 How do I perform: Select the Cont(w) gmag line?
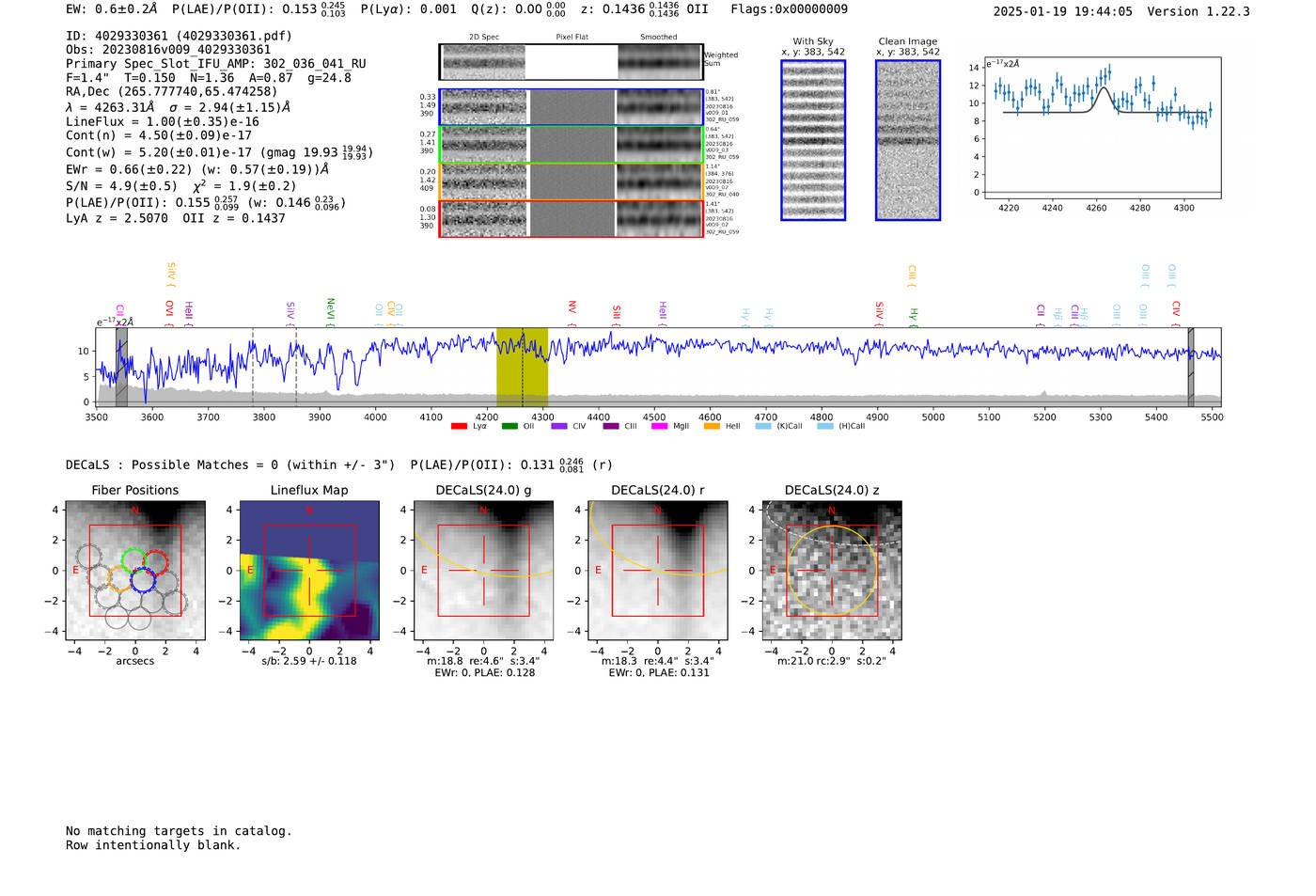219,152
